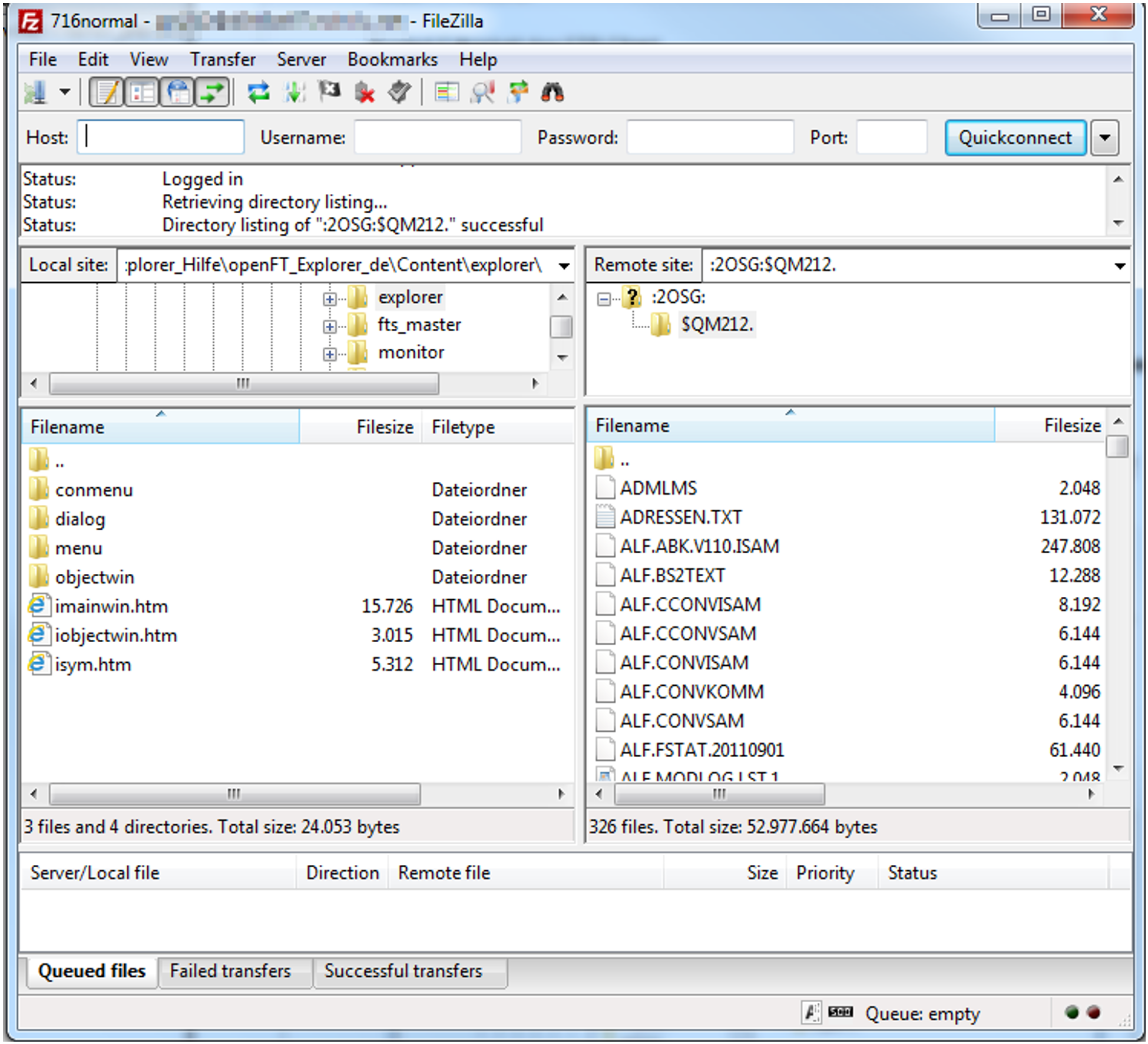Open the Remote site path dropdown

click(x=1119, y=266)
